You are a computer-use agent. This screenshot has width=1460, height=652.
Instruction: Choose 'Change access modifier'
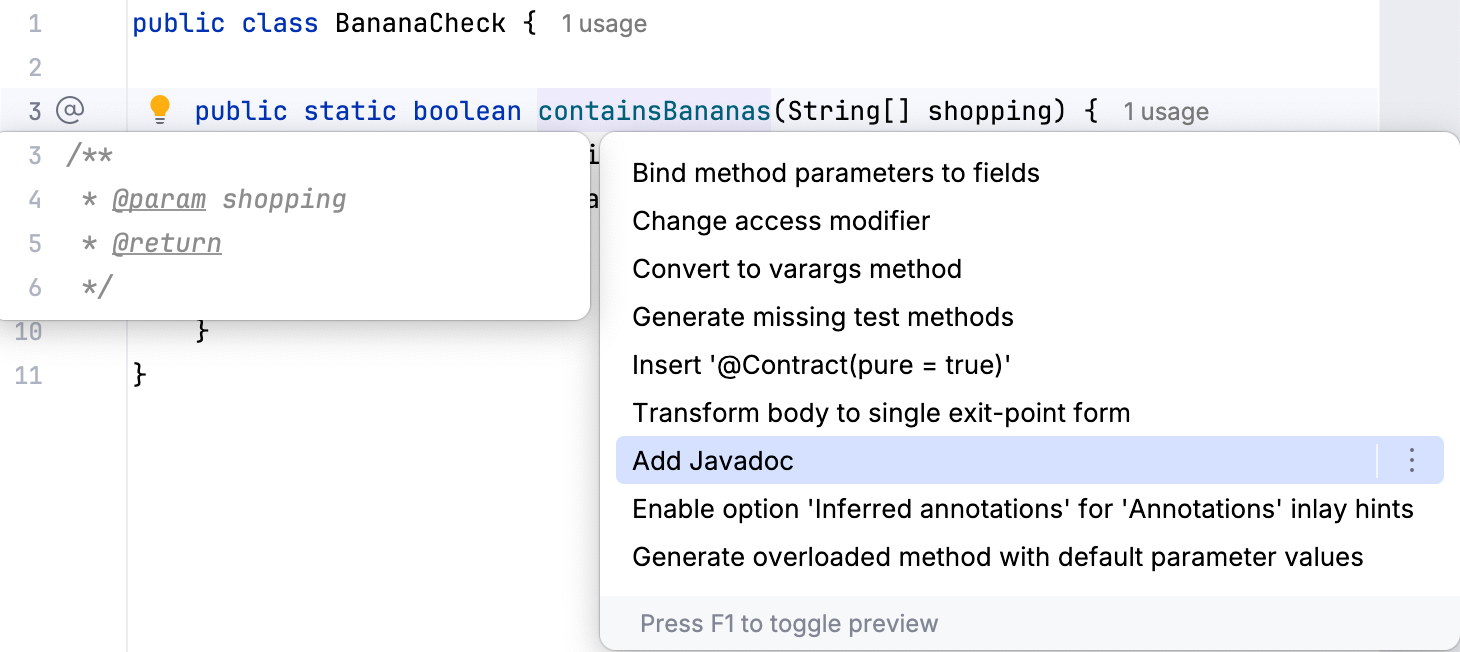point(780,220)
